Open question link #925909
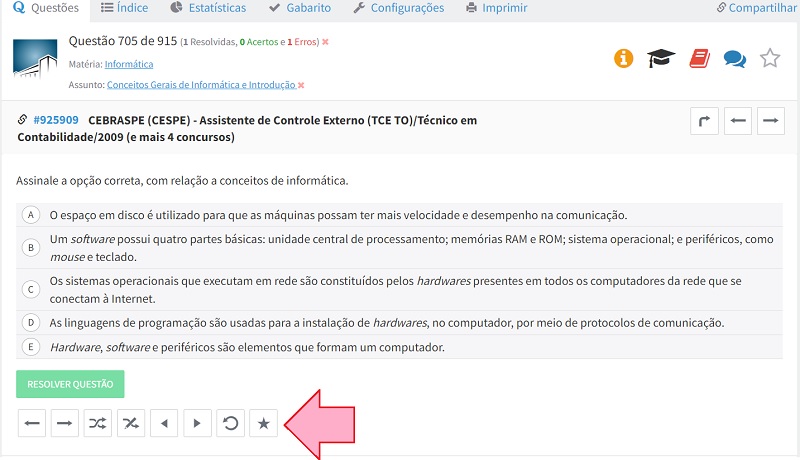The image size is (800, 460). pos(56,120)
